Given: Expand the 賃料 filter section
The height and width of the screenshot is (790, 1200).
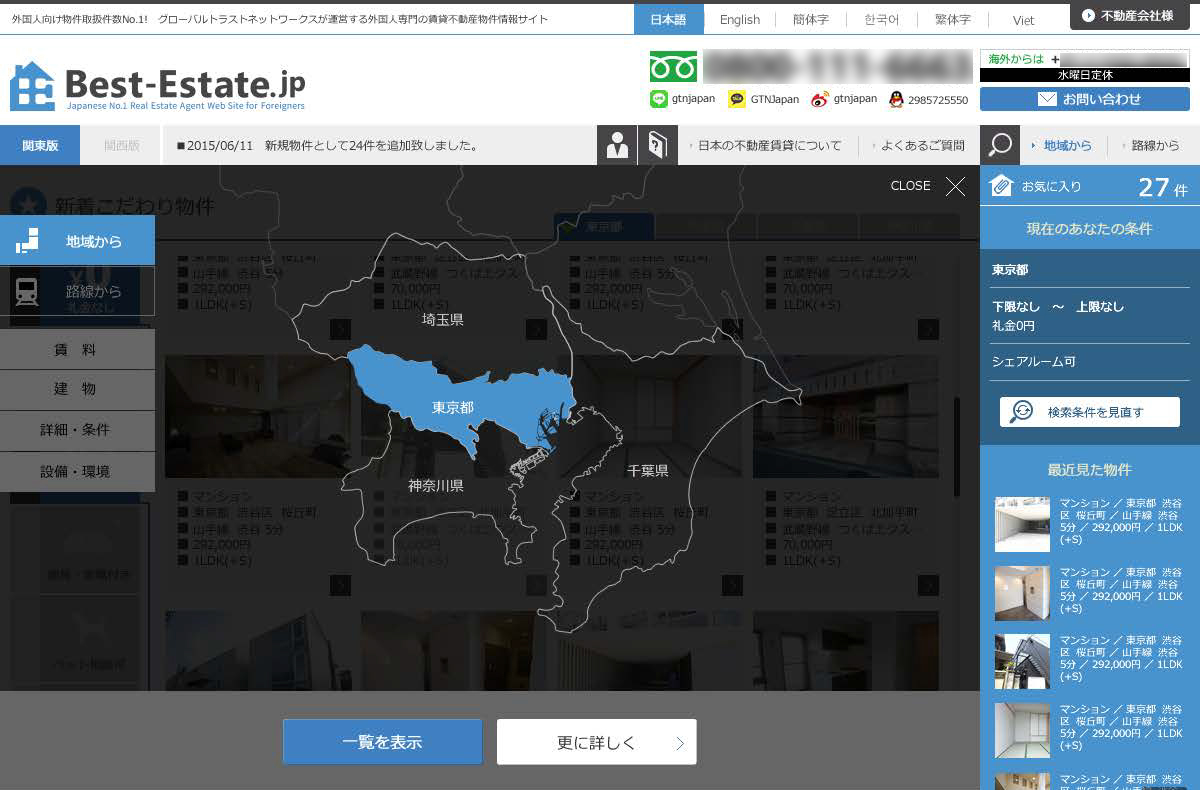Looking at the screenshot, I should click(x=77, y=349).
